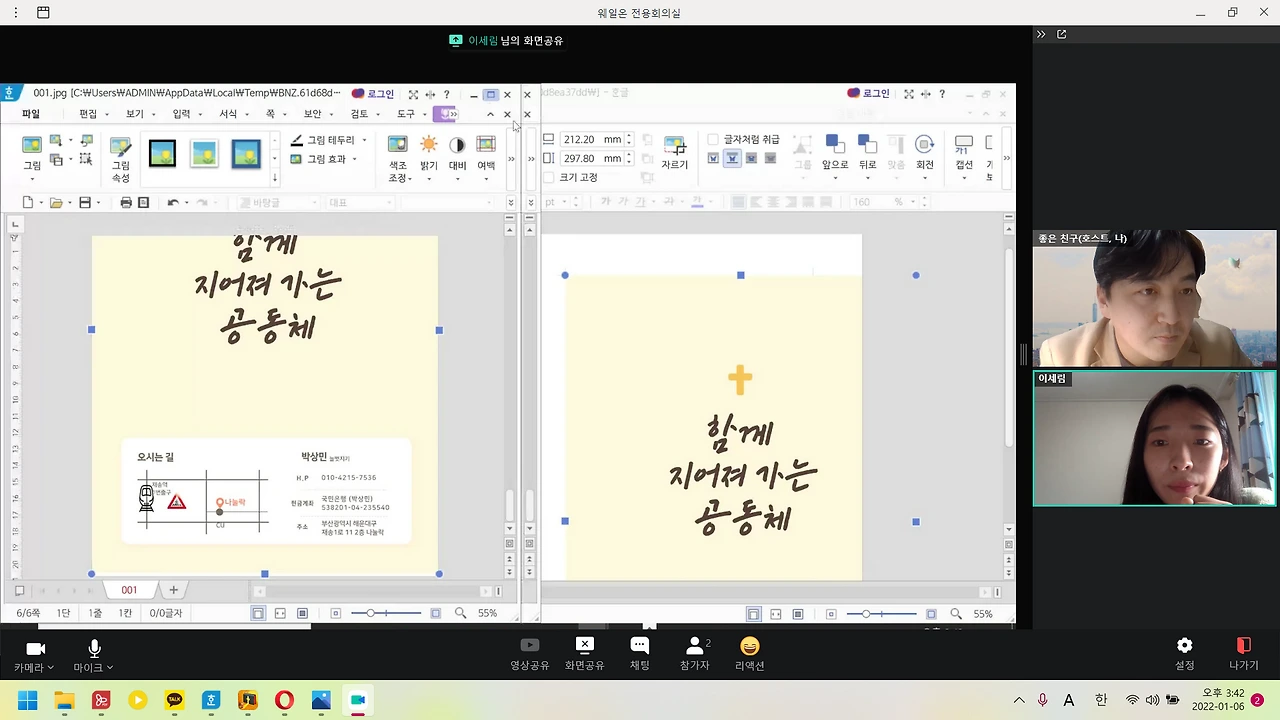The image size is (1280, 720).
Task: Click the zoom magnifier in left status bar
Action: pyautogui.click(x=460, y=613)
